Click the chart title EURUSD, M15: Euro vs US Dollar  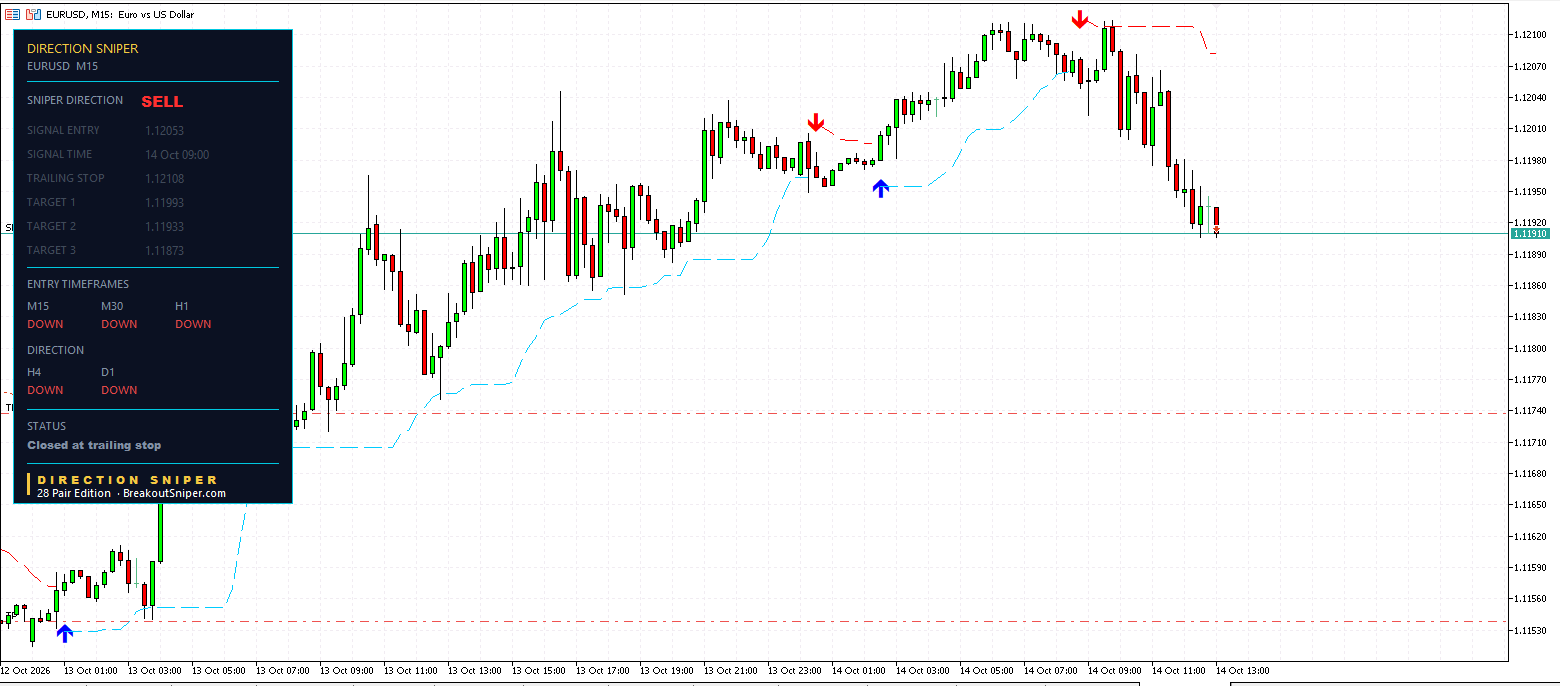(x=120, y=15)
